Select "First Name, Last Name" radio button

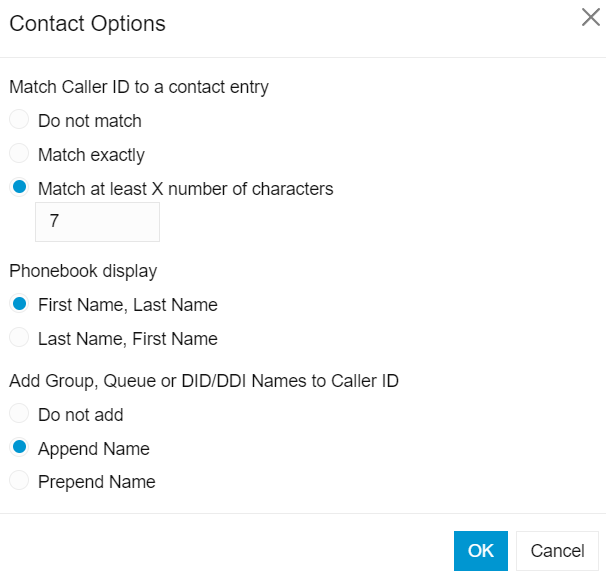pyautogui.click(x=19, y=303)
